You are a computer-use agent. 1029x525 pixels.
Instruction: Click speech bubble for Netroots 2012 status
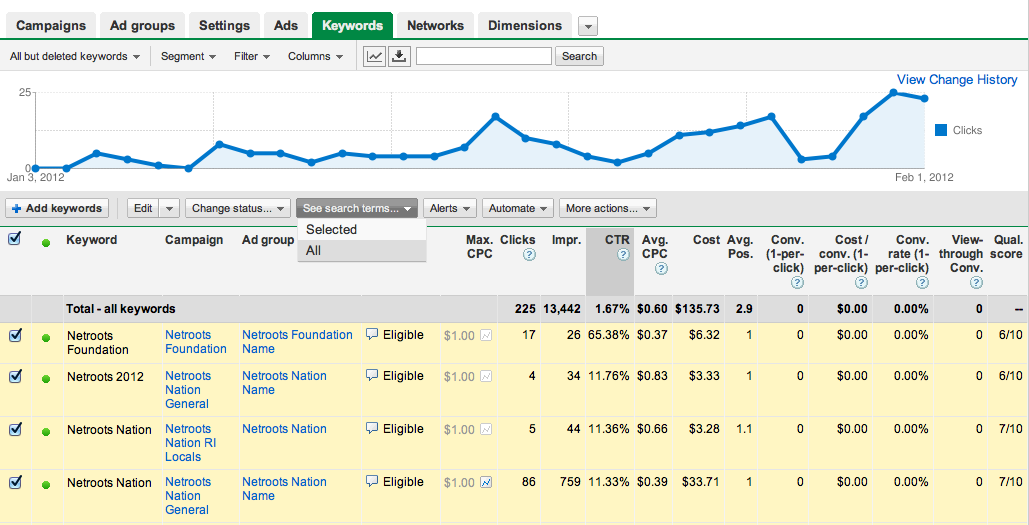(x=372, y=376)
